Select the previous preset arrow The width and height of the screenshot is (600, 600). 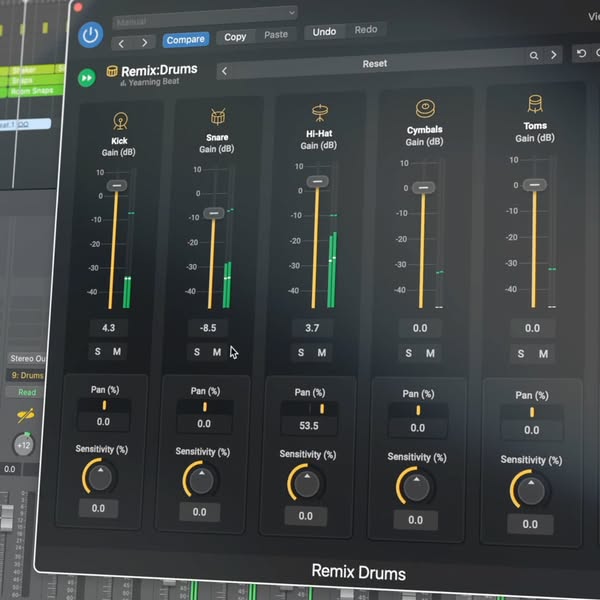point(121,44)
